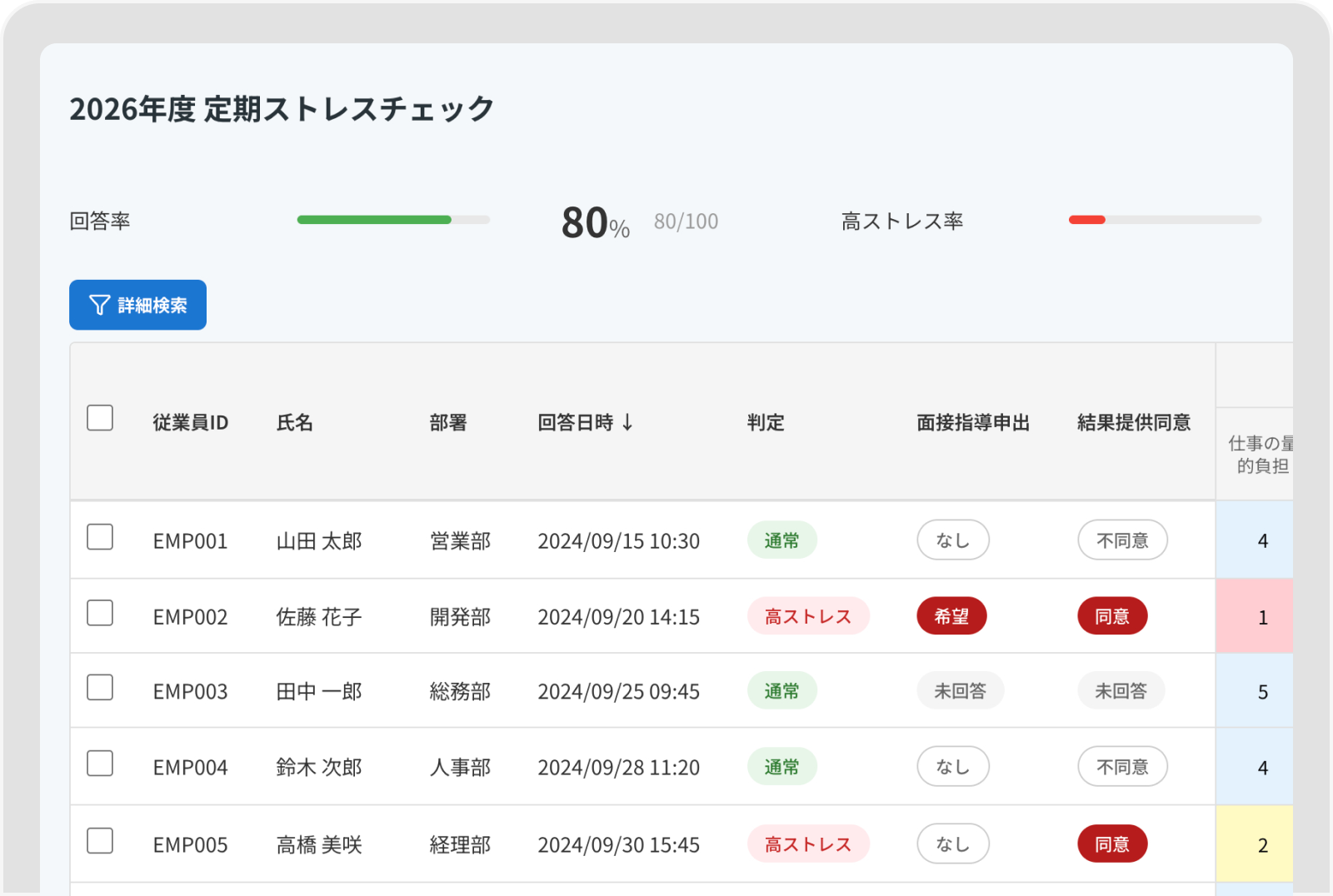
Task: Click the name 高橋 美咲
Action: [x=319, y=845]
